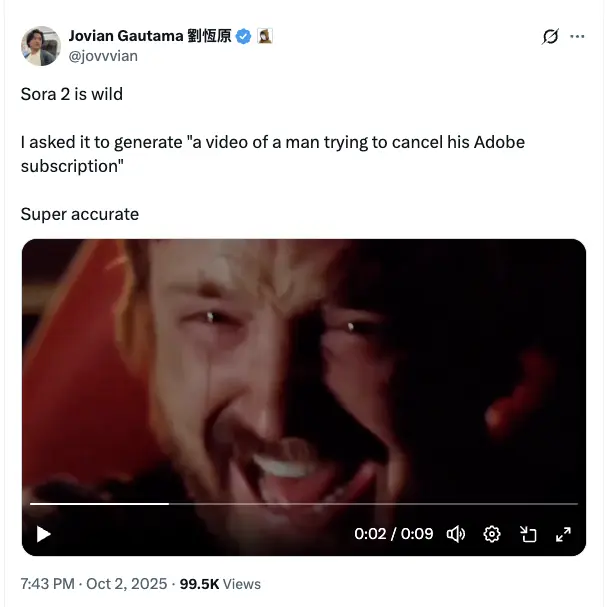
Task: View the 99.5K Views count
Action: tap(220, 584)
